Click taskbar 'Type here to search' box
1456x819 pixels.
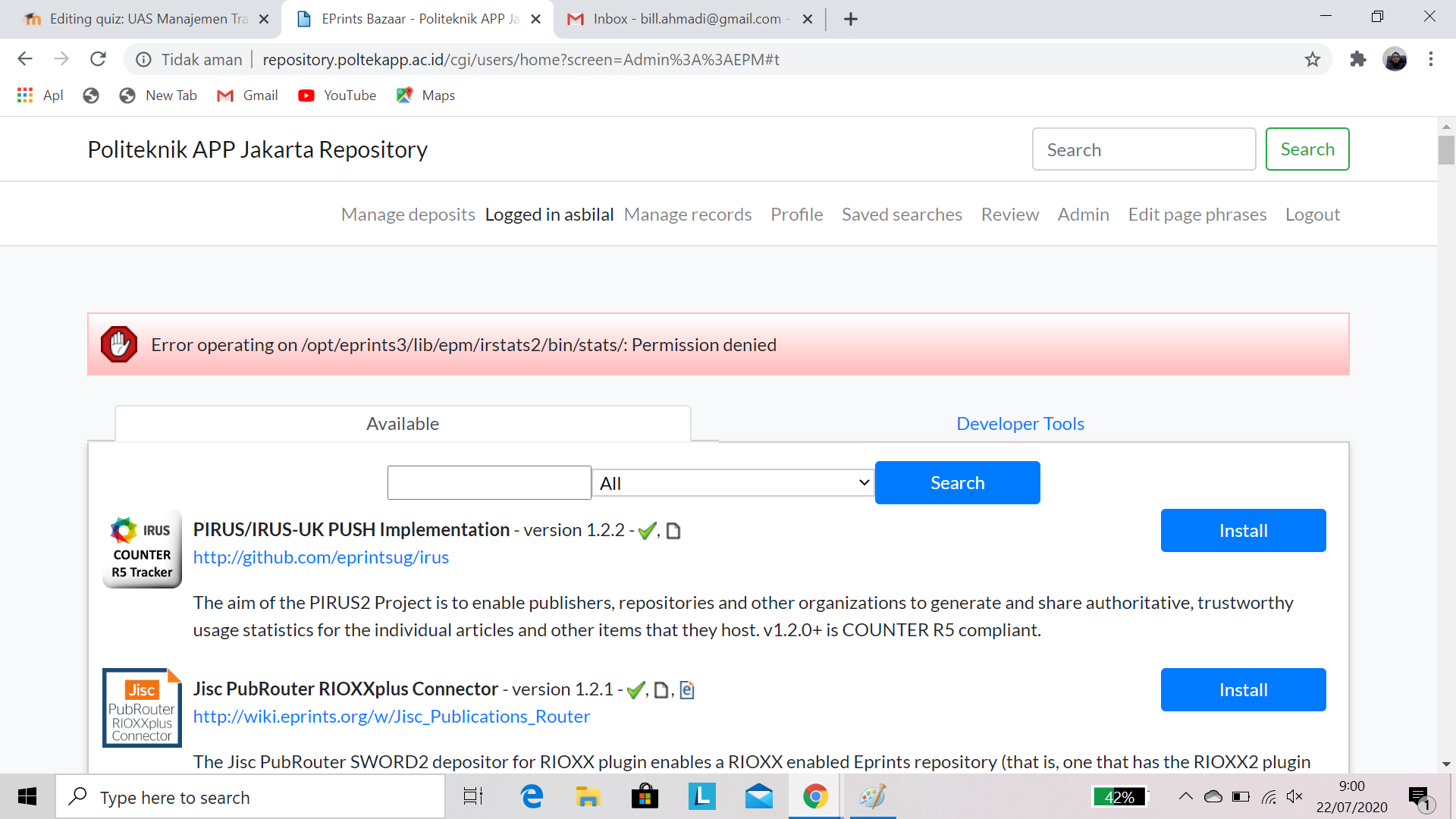(x=250, y=797)
